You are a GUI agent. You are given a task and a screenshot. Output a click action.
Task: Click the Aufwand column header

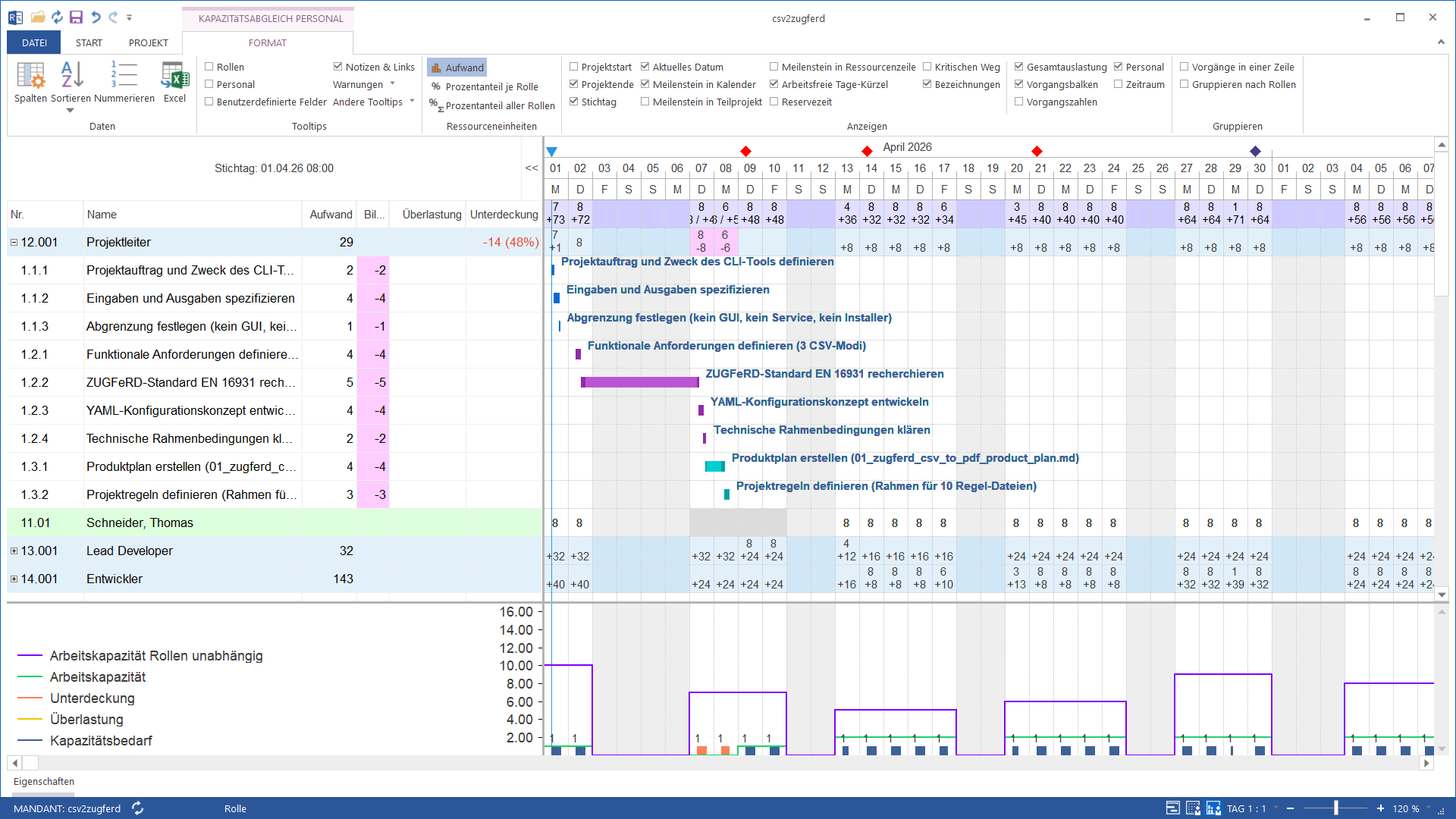coord(330,215)
